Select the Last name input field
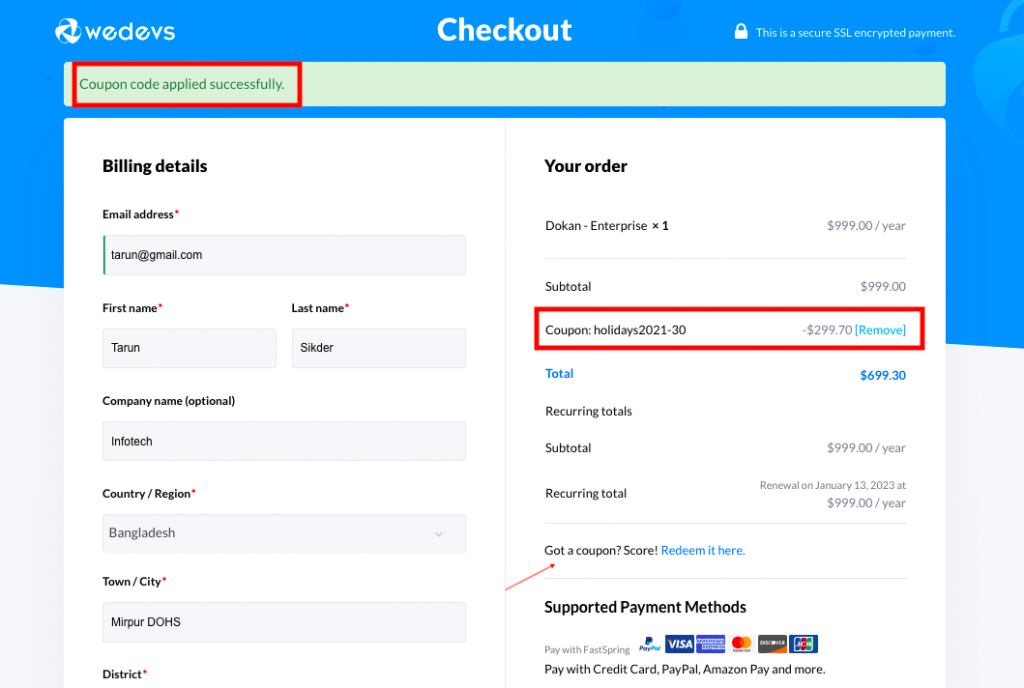Viewport: 1024px width, 688px height. 379,348
